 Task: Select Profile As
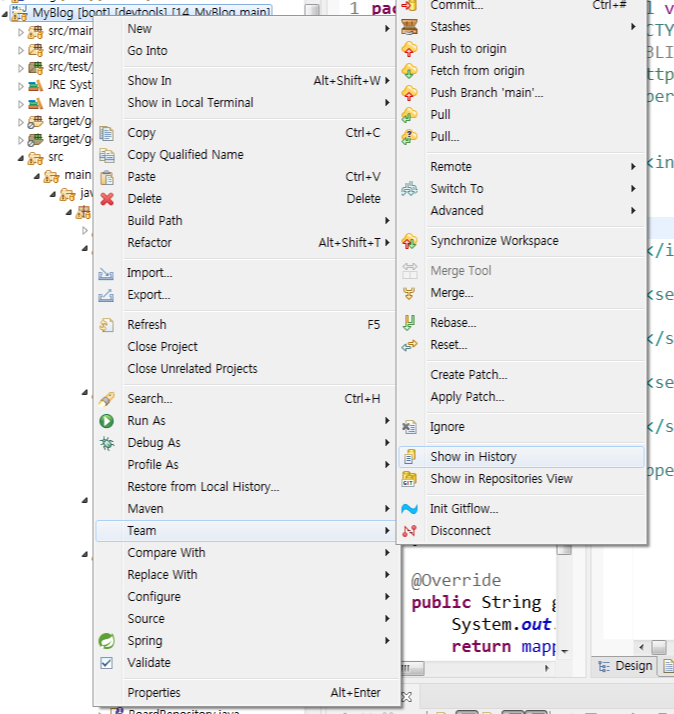[x=153, y=464]
